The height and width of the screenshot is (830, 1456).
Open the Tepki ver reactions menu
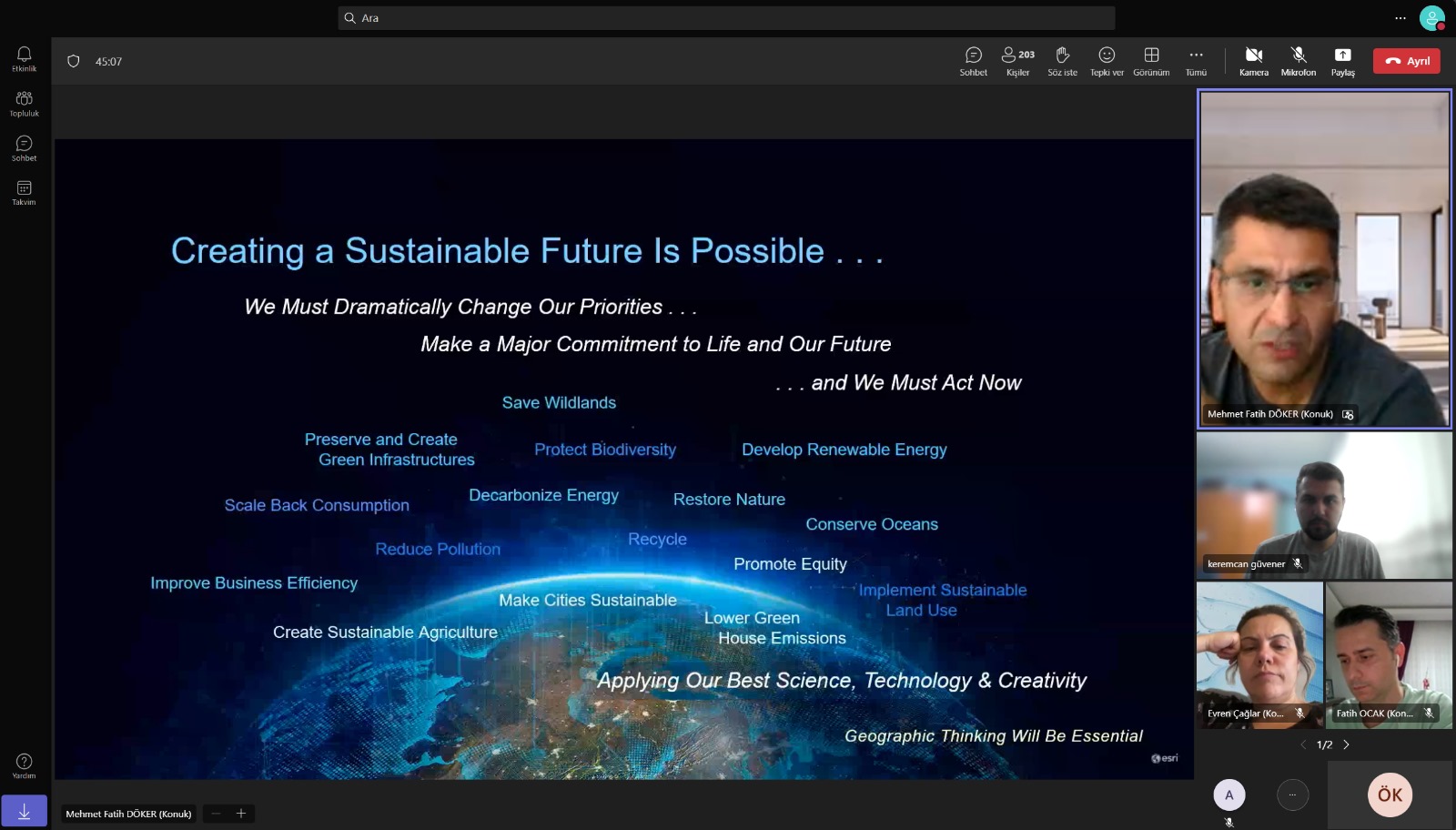pos(1107,61)
